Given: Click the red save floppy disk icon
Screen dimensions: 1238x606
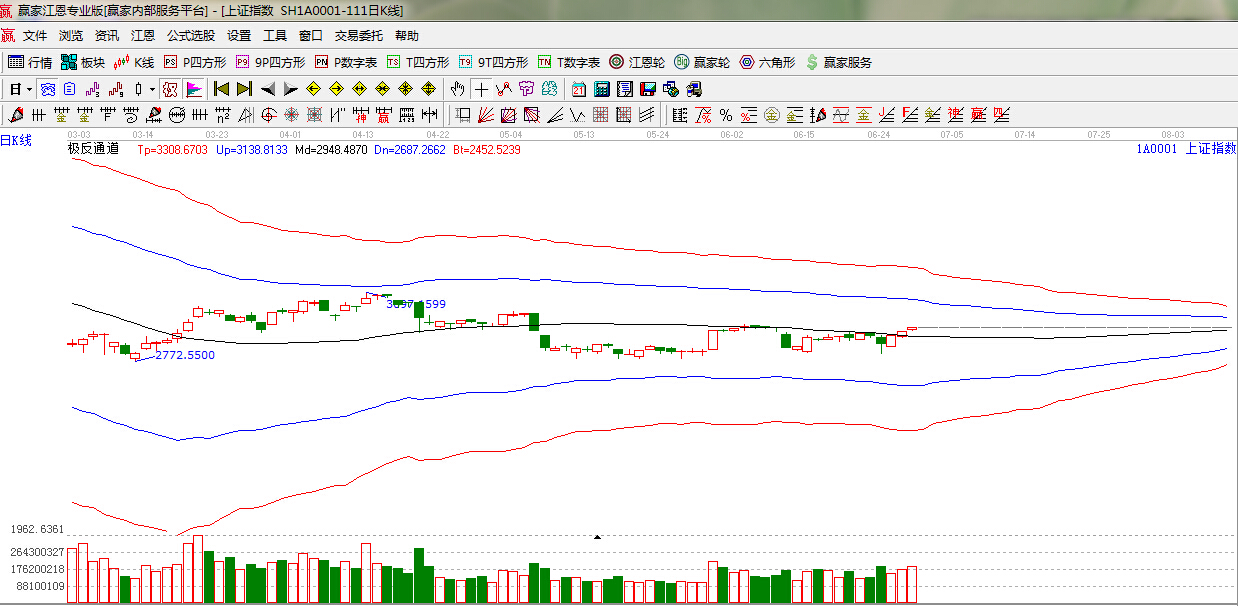Looking at the screenshot, I should click(x=647, y=89).
